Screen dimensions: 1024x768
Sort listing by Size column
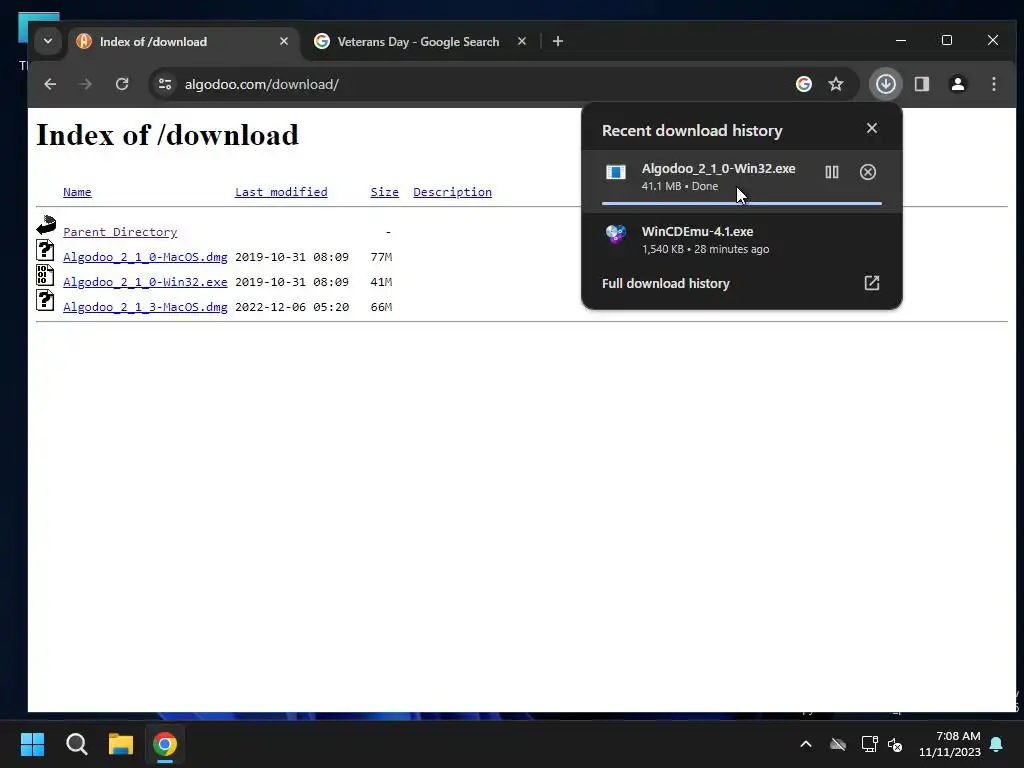point(385,192)
